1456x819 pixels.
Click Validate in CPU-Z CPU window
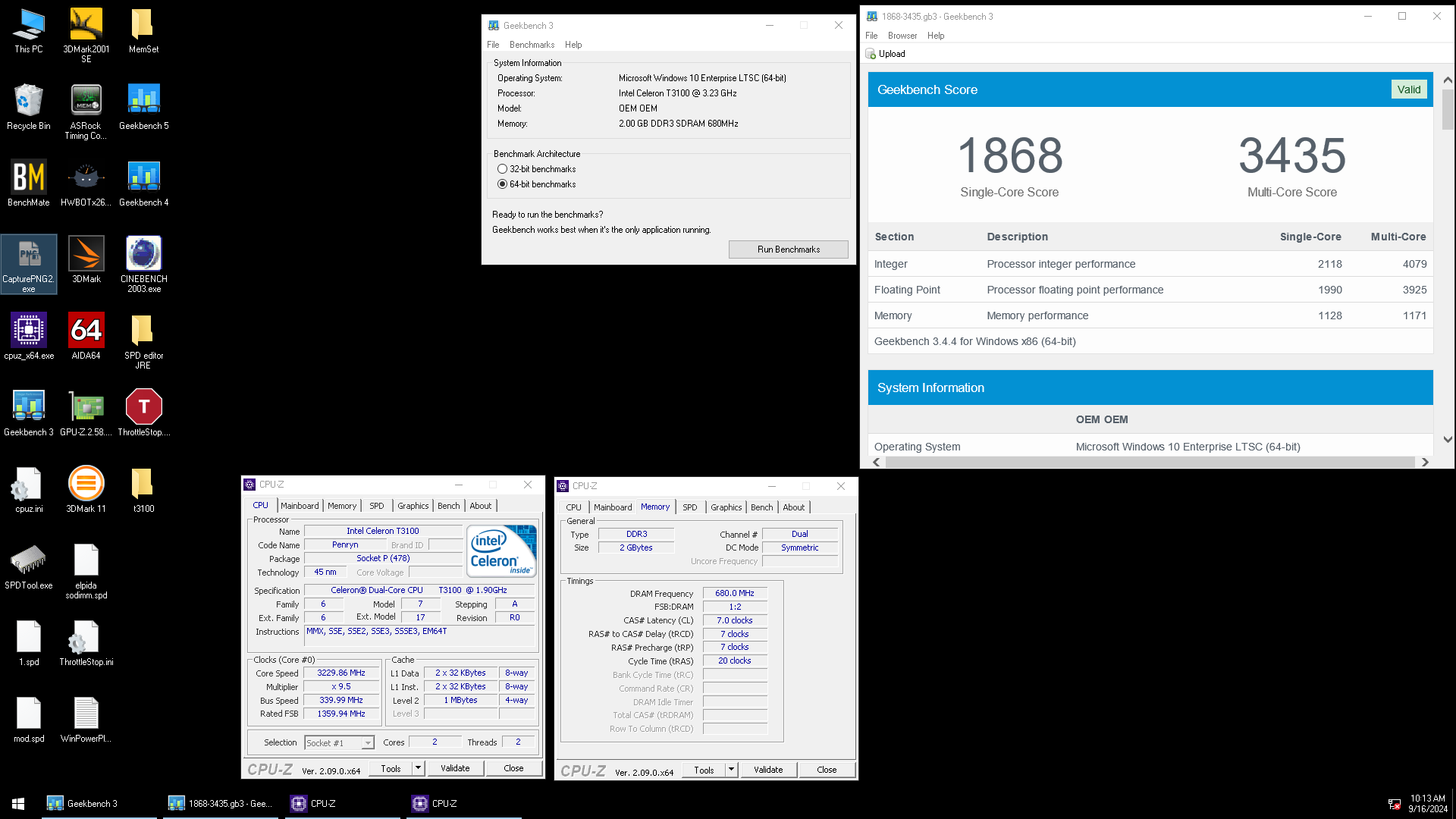tap(455, 768)
